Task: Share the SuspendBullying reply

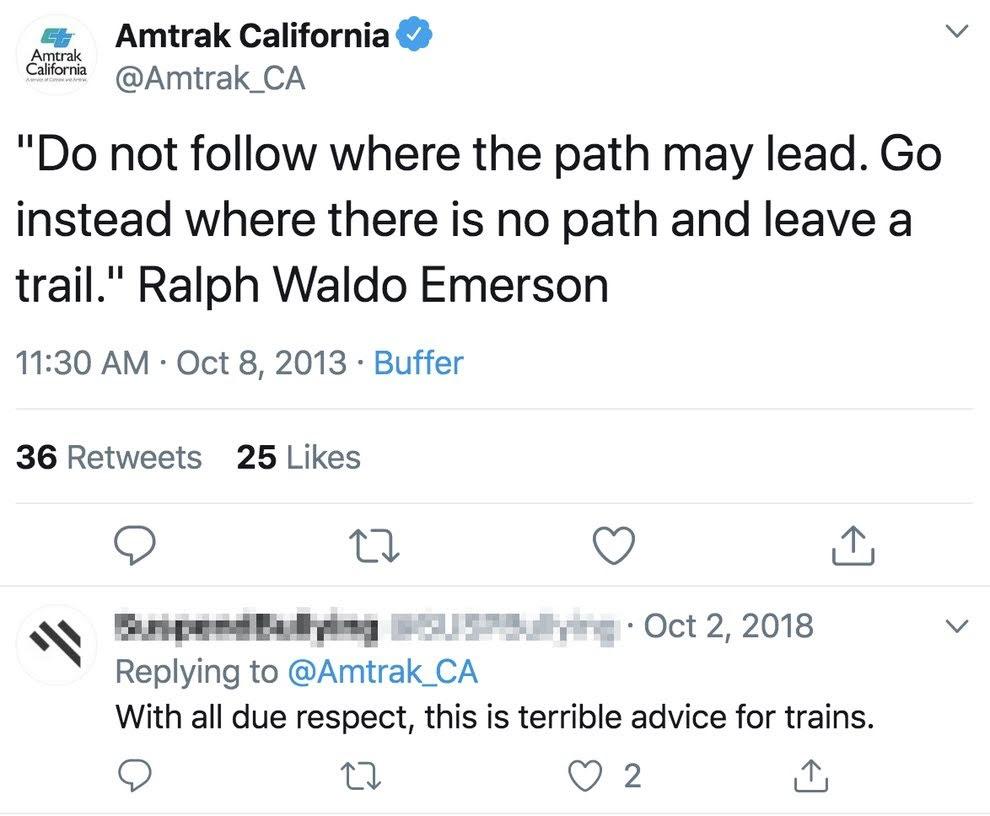Action: (812, 775)
